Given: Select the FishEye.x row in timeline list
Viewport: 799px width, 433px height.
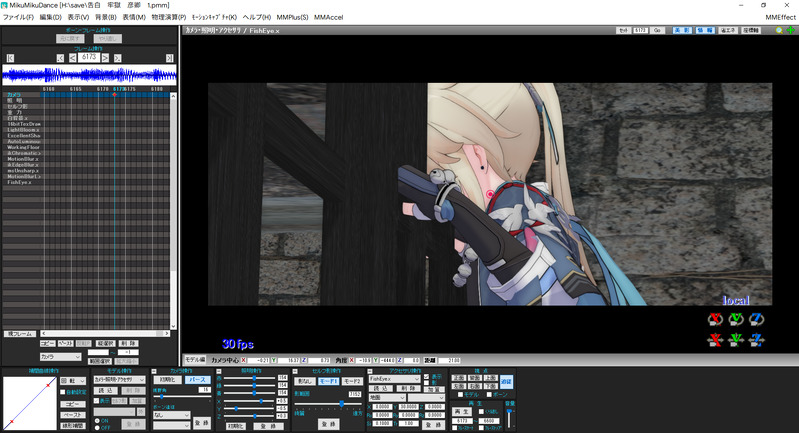Looking at the screenshot, I should coord(20,182).
